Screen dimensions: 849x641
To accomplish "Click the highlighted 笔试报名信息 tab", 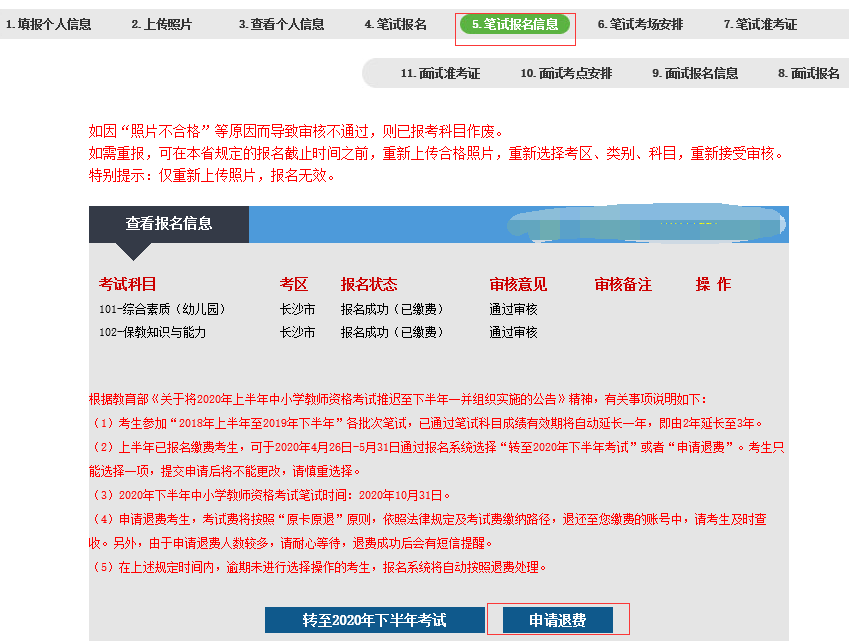I will click(515, 24).
